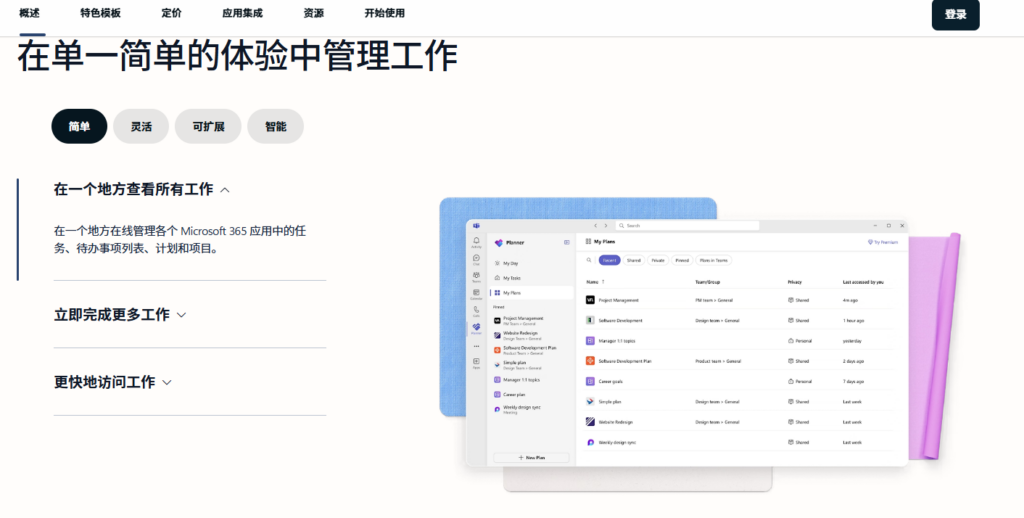Select the 可扩展 feature pill
This screenshot has width=1024, height=518.
click(208, 126)
